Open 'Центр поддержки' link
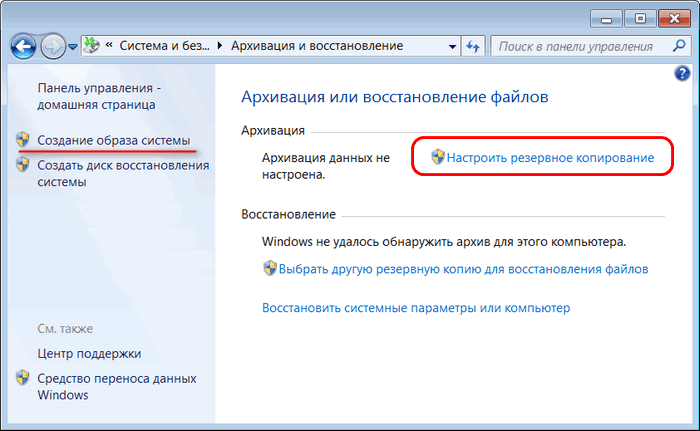700x431 pixels. [x=89, y=353]
